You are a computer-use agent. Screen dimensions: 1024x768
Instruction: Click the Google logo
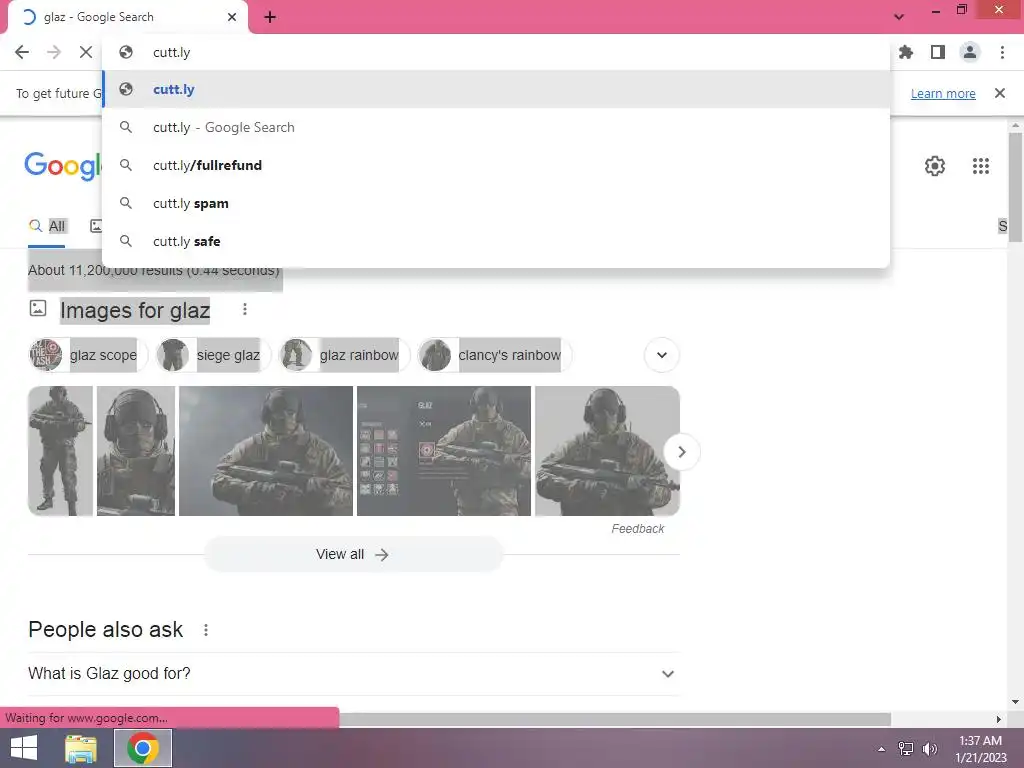click(63, 166)
